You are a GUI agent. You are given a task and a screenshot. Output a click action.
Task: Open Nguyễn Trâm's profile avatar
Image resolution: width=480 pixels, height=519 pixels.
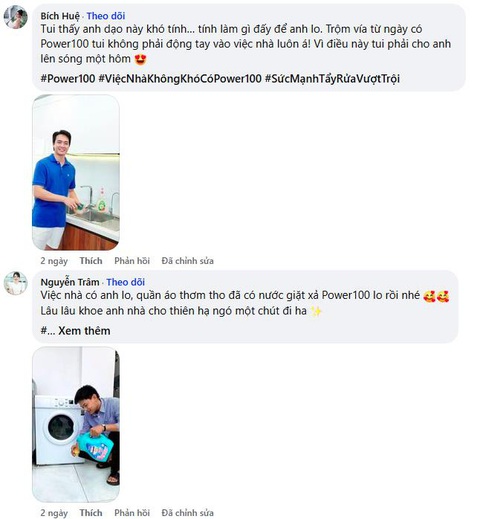pos(15,283)
